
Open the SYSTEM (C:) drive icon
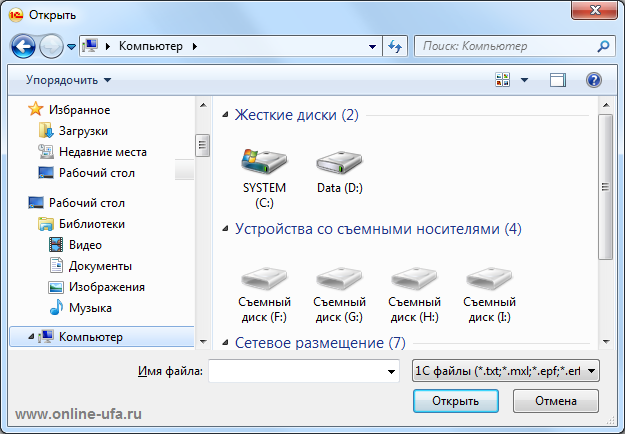(x=264, y=179)
